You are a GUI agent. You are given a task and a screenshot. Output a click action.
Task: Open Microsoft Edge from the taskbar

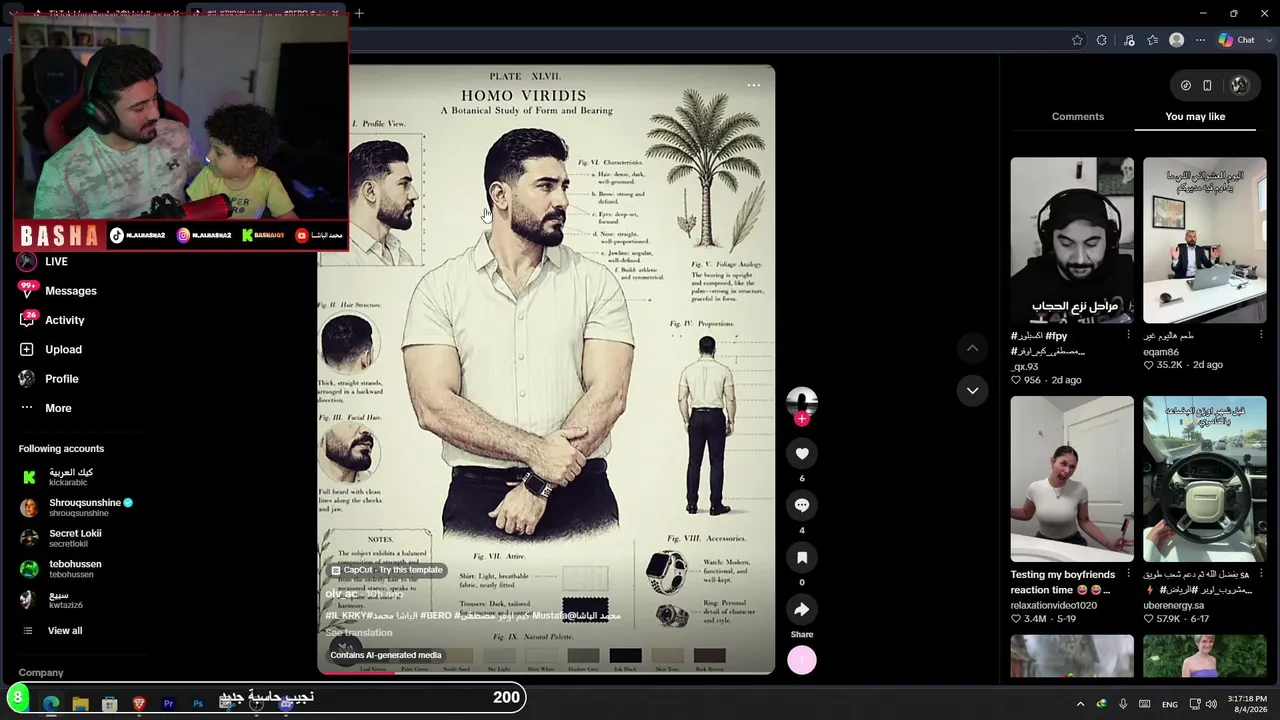[51, 704]
